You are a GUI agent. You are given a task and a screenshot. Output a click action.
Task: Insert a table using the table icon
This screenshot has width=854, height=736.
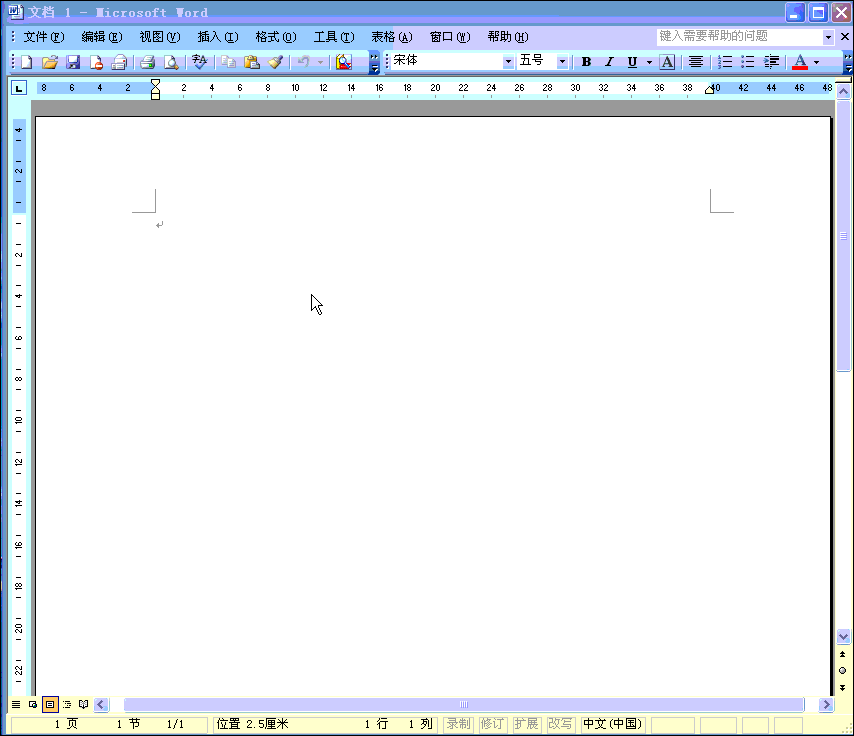pos(343,61)
